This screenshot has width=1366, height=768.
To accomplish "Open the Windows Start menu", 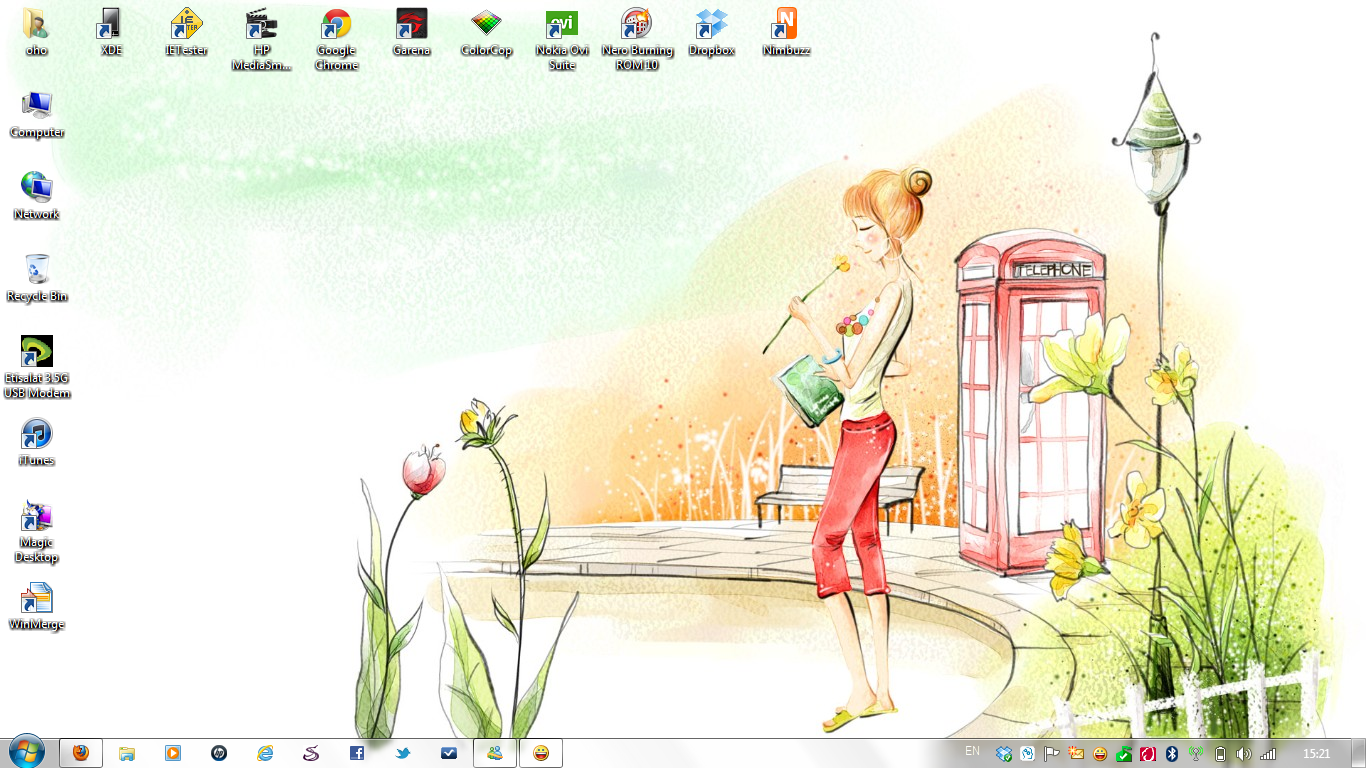I will click(x=26, y=753).
